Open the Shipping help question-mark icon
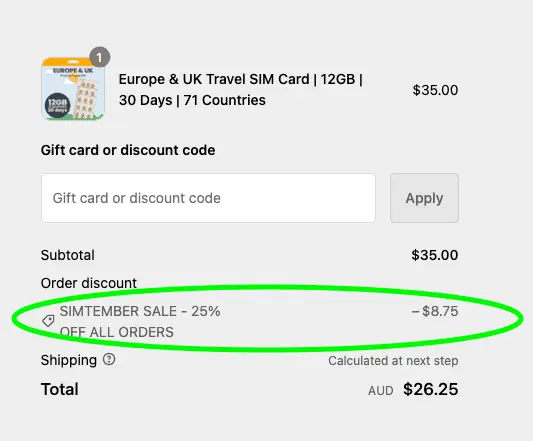Screen dimensions: 533x441 point(109,359)
